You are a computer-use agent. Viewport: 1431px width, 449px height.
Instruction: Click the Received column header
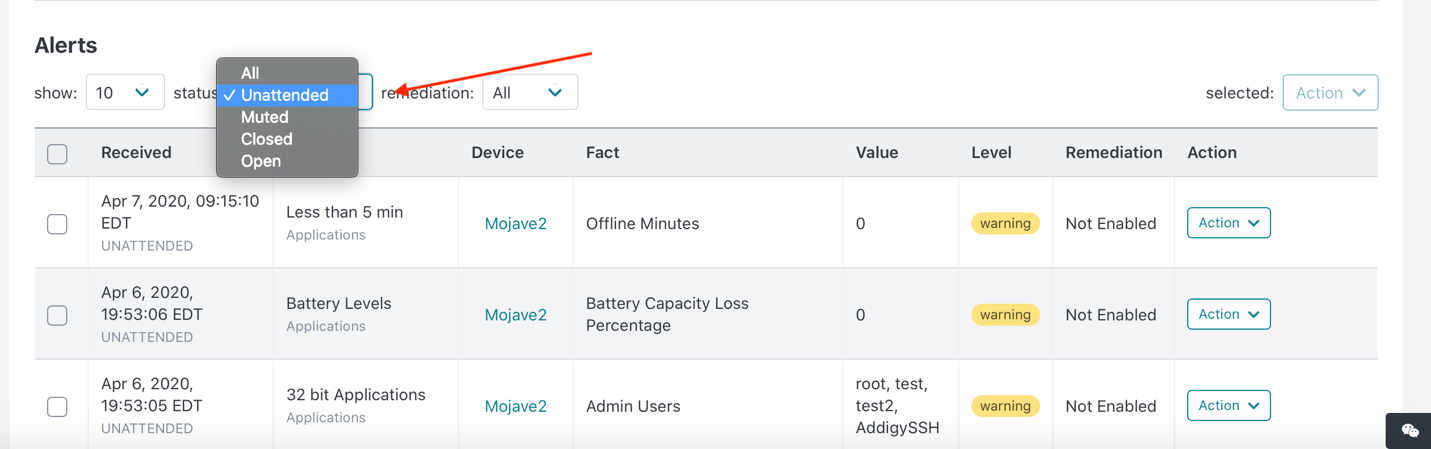click(x=136, y=153)
